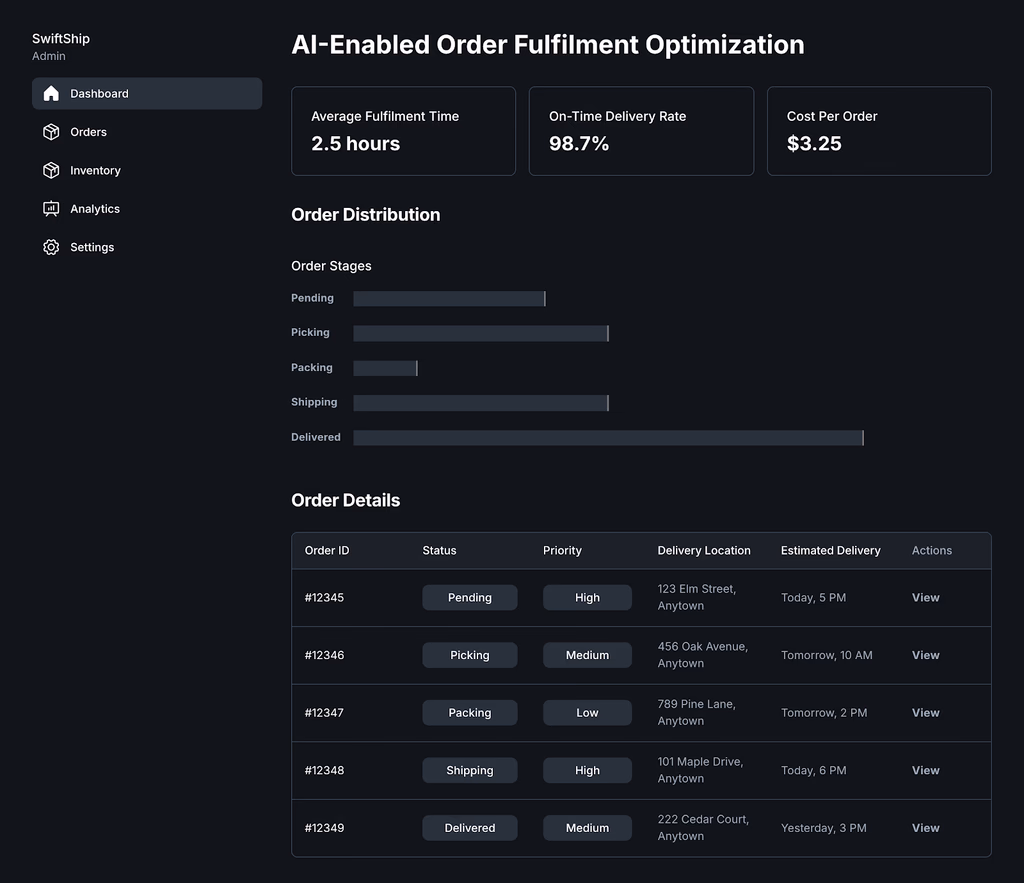The height and width of the screenshot is (883, 1024).
Task: Click the Dashboard home icon
Action: click(51, 93)
